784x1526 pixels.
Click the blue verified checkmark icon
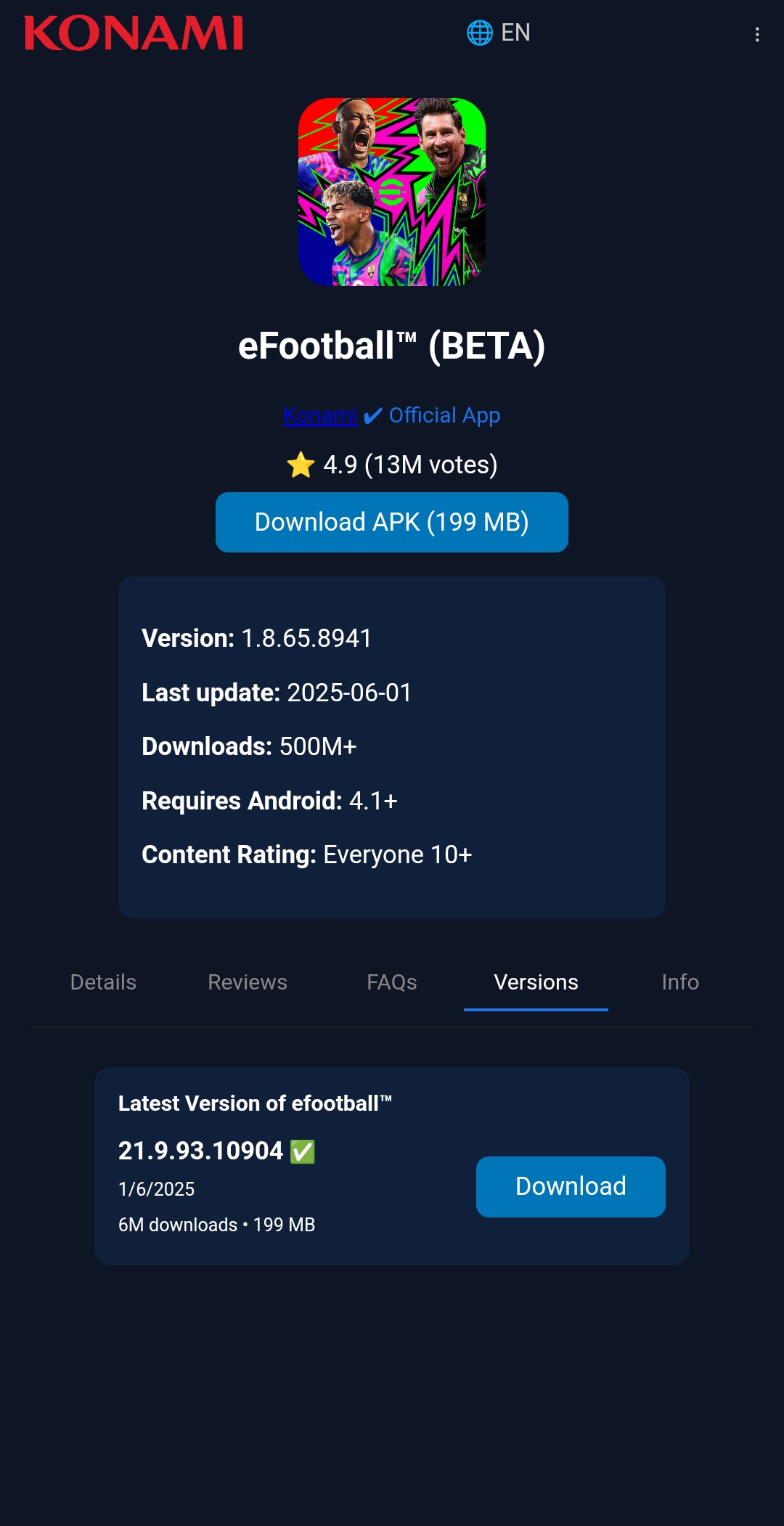click(x=373, y=416)
